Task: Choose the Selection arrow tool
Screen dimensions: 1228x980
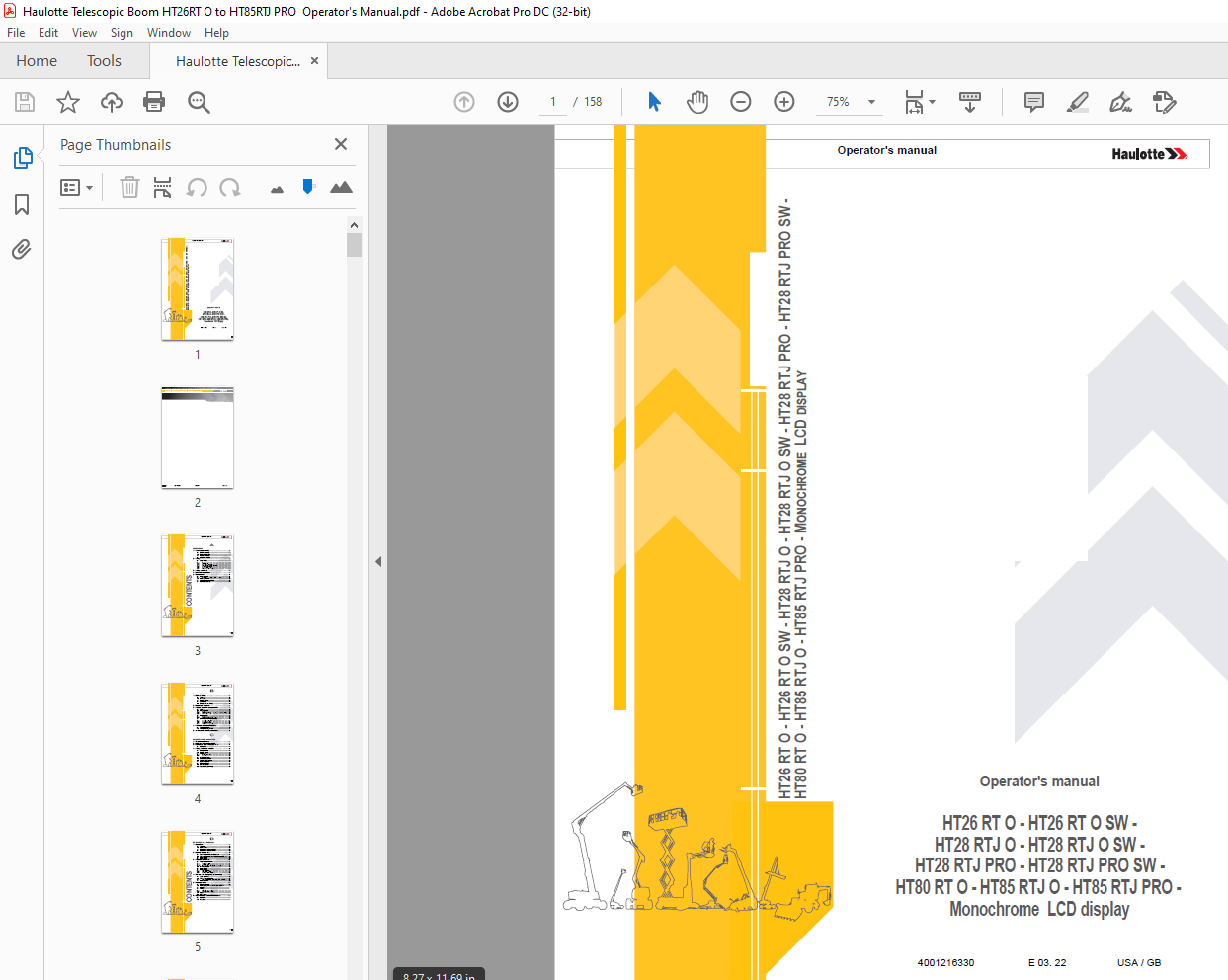Action: pos(654,102)
